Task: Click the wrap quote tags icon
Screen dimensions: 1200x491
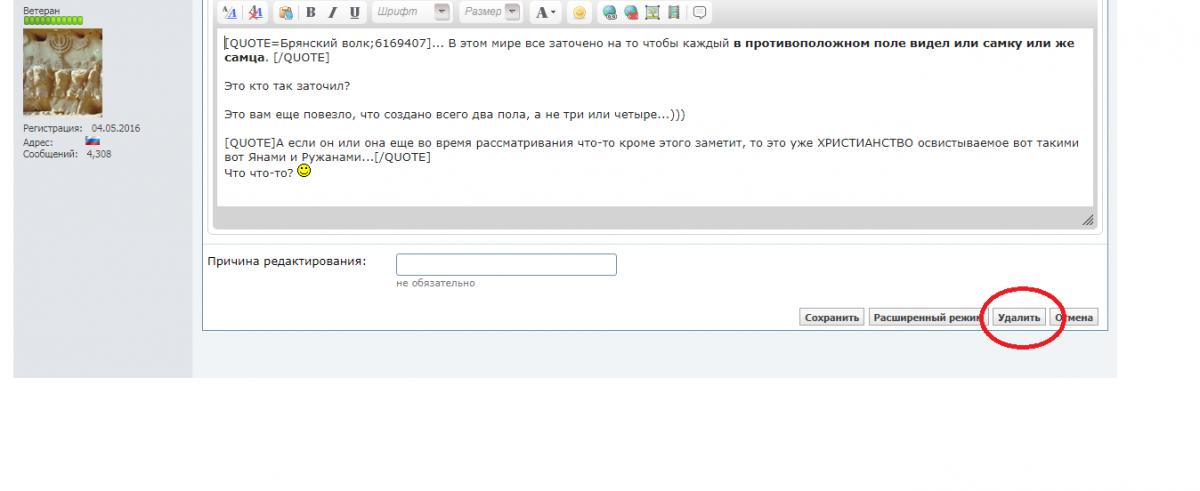Action: [x=700, y=13]
